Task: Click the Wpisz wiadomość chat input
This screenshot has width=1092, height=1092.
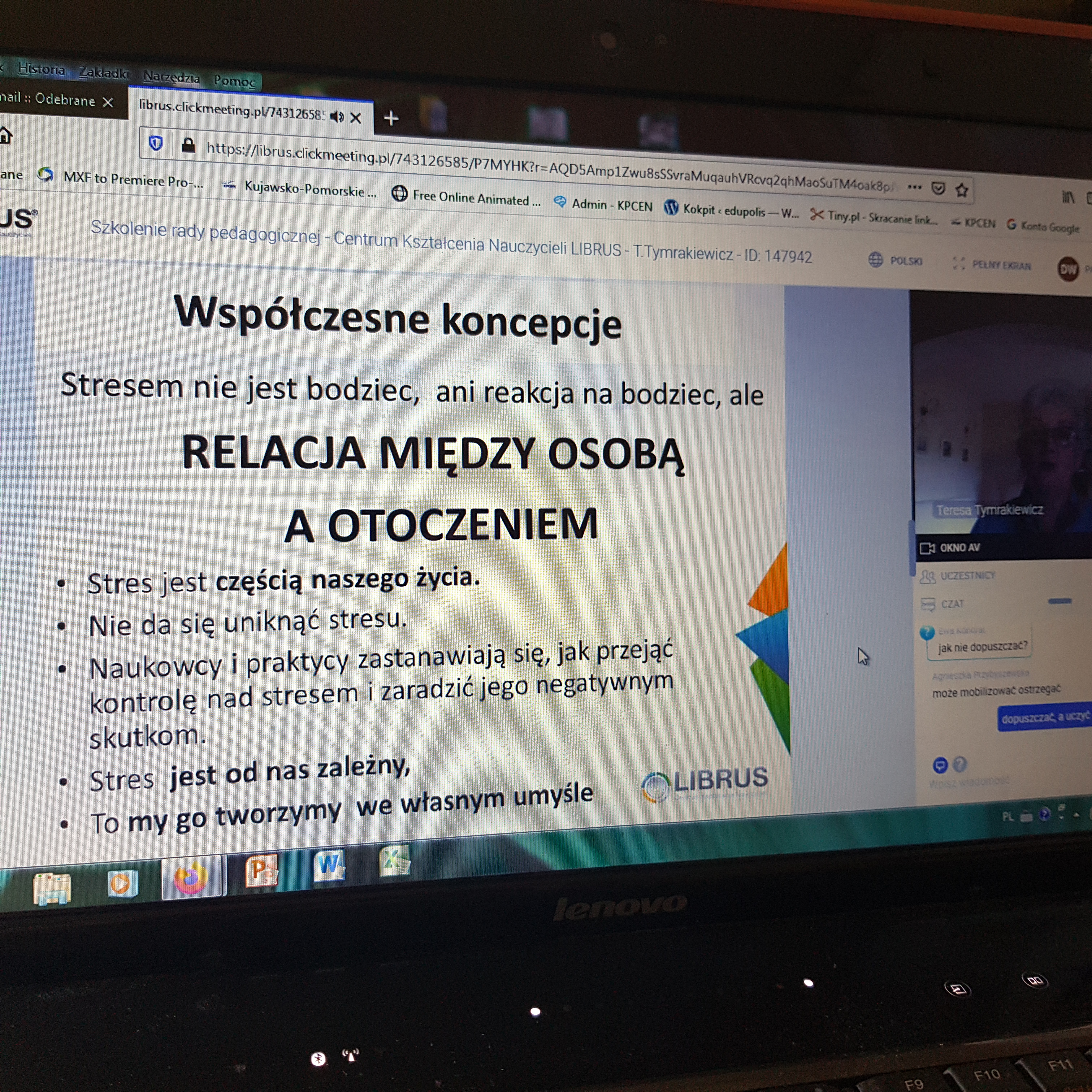Action: 969,782
